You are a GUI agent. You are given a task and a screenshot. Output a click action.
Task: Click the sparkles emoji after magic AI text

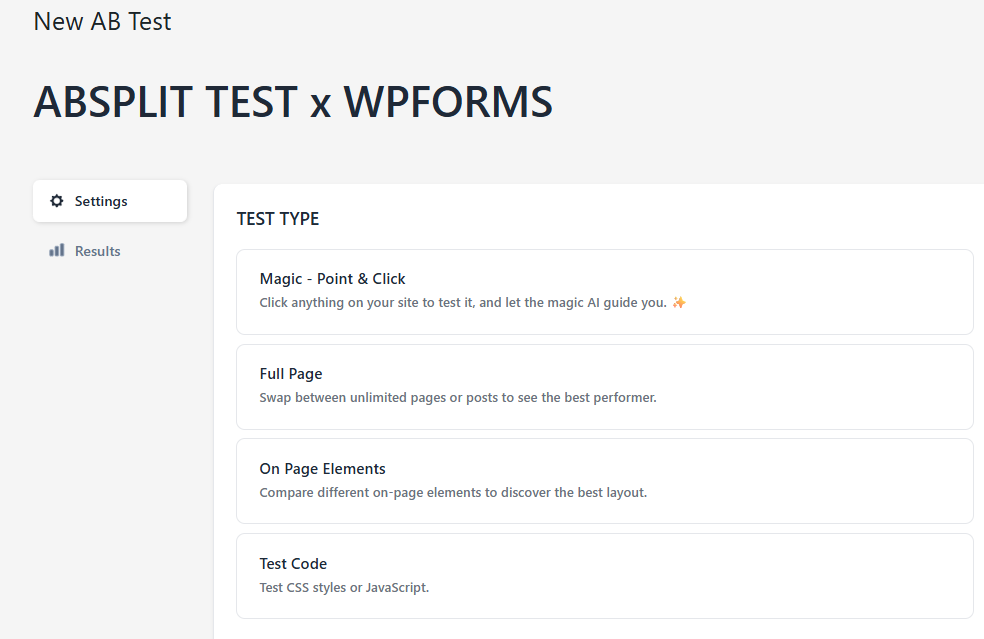click(679, 303)
